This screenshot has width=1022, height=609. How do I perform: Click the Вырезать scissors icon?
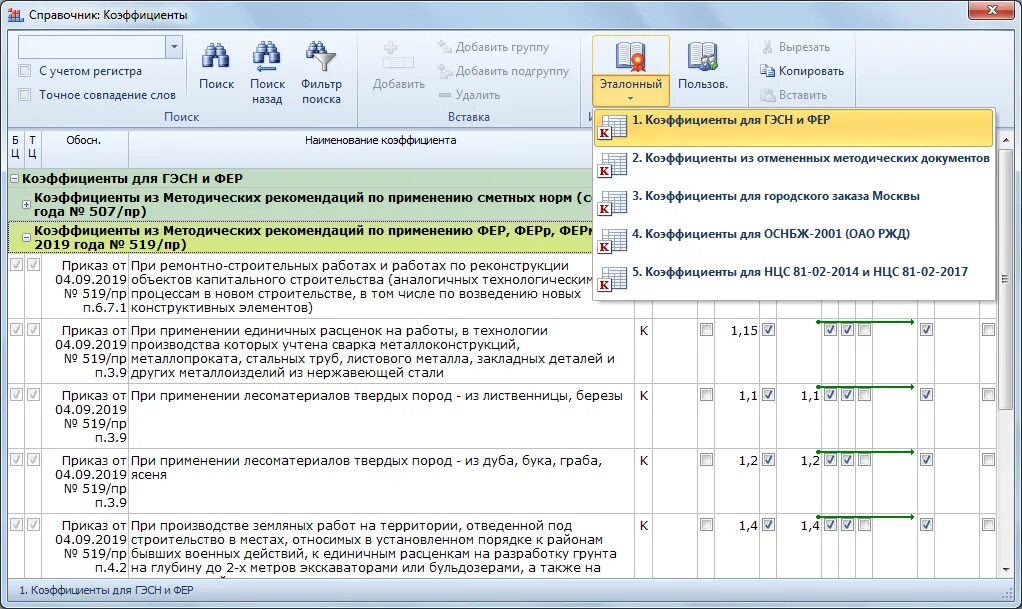tap(767, 47)
